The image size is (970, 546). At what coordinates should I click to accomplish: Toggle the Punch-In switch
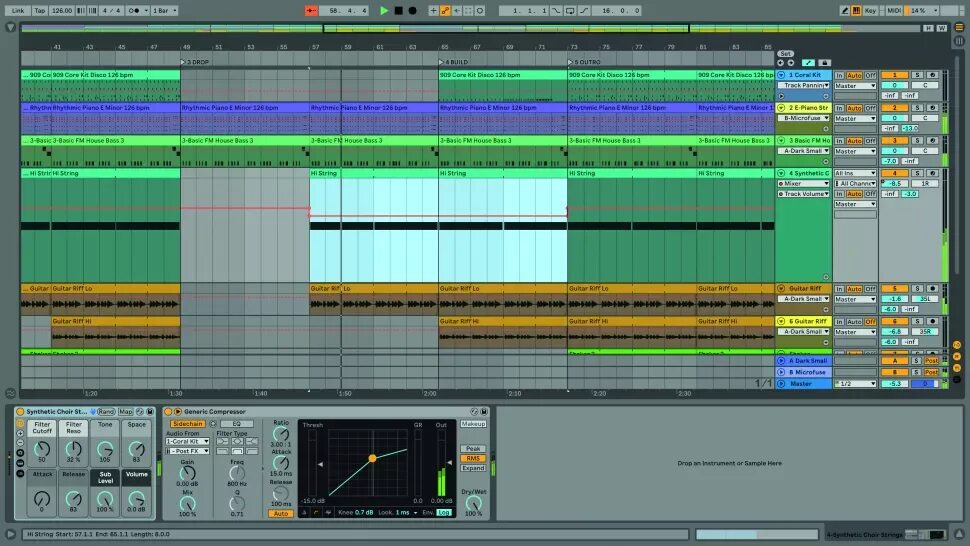[x=557, y=11]
